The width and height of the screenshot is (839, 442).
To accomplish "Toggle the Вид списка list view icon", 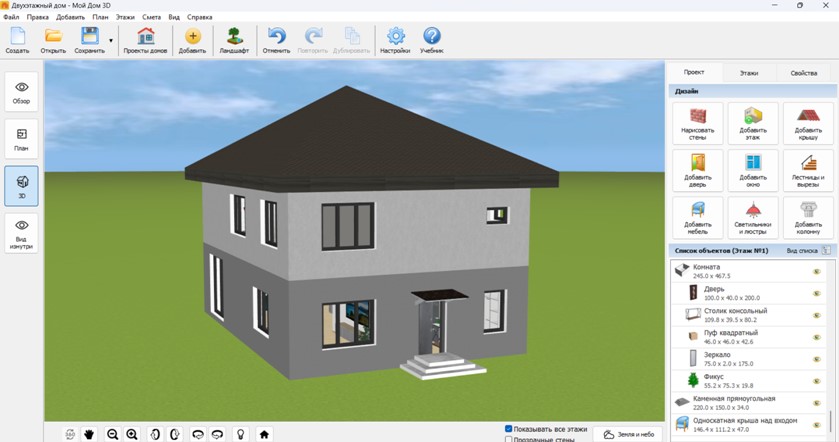I will click(x=827, y=250).
